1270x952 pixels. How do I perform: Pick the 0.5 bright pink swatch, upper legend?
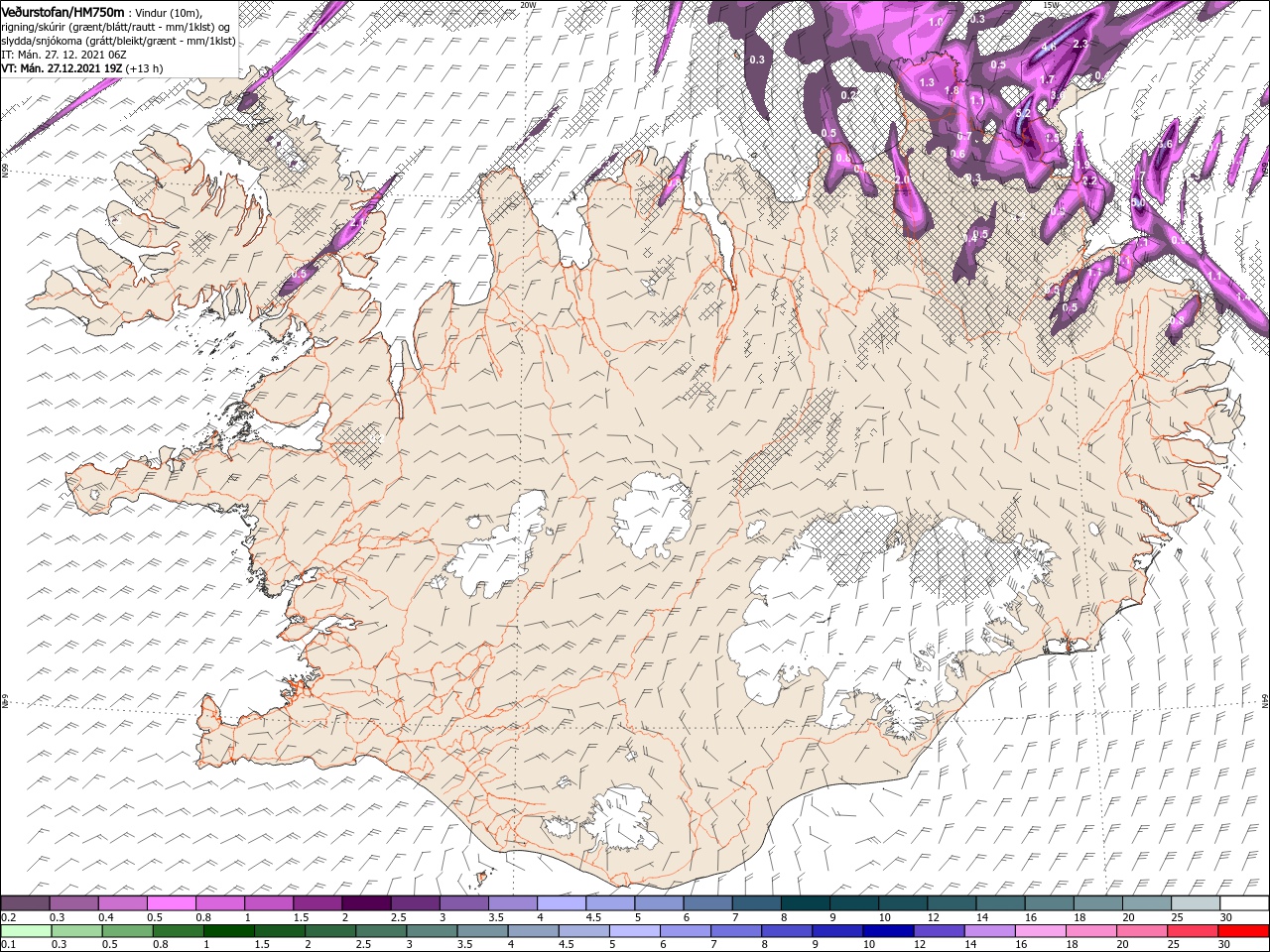click(x=171, y=902)
